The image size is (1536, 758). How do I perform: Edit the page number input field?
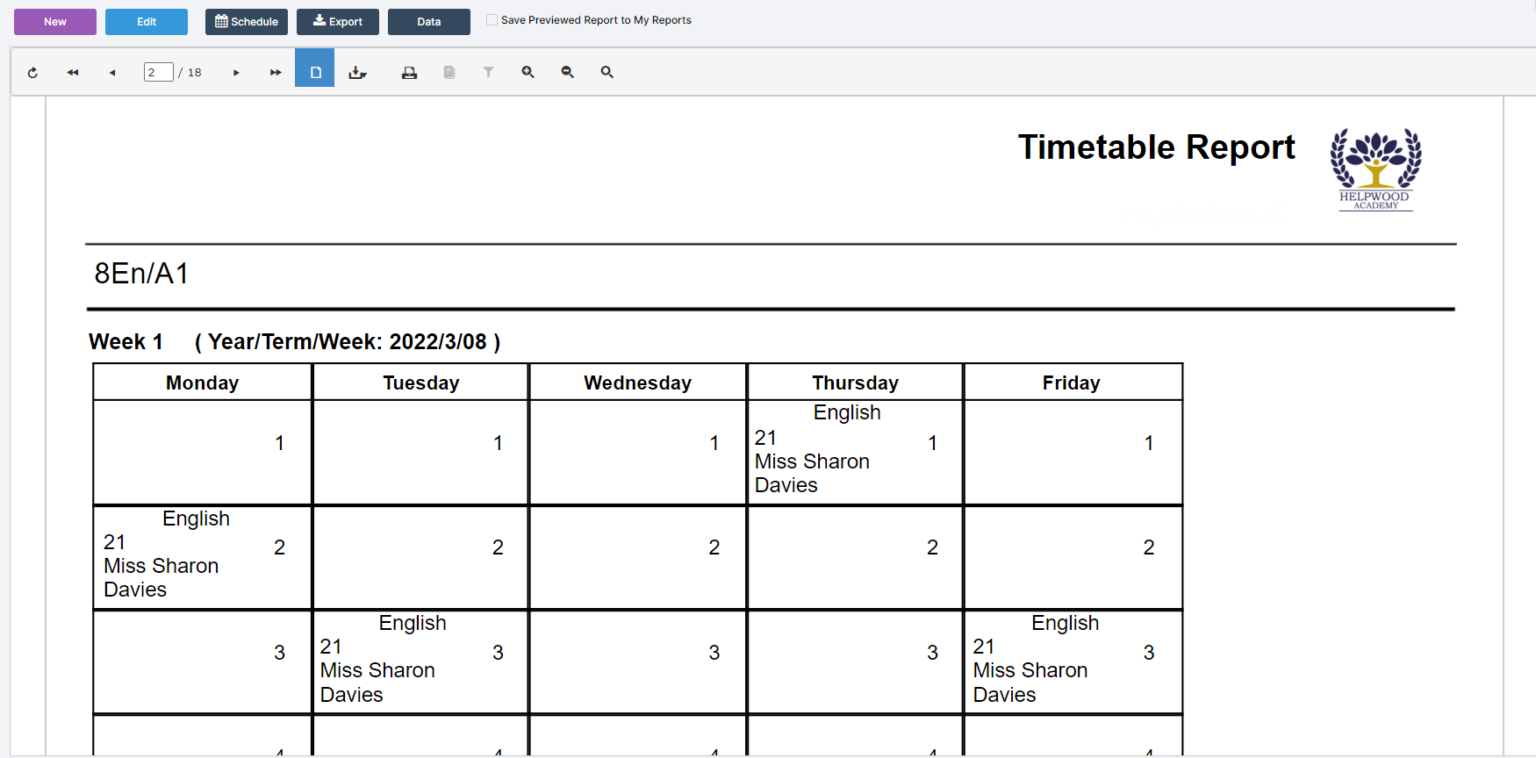click(x=157, y=71)
